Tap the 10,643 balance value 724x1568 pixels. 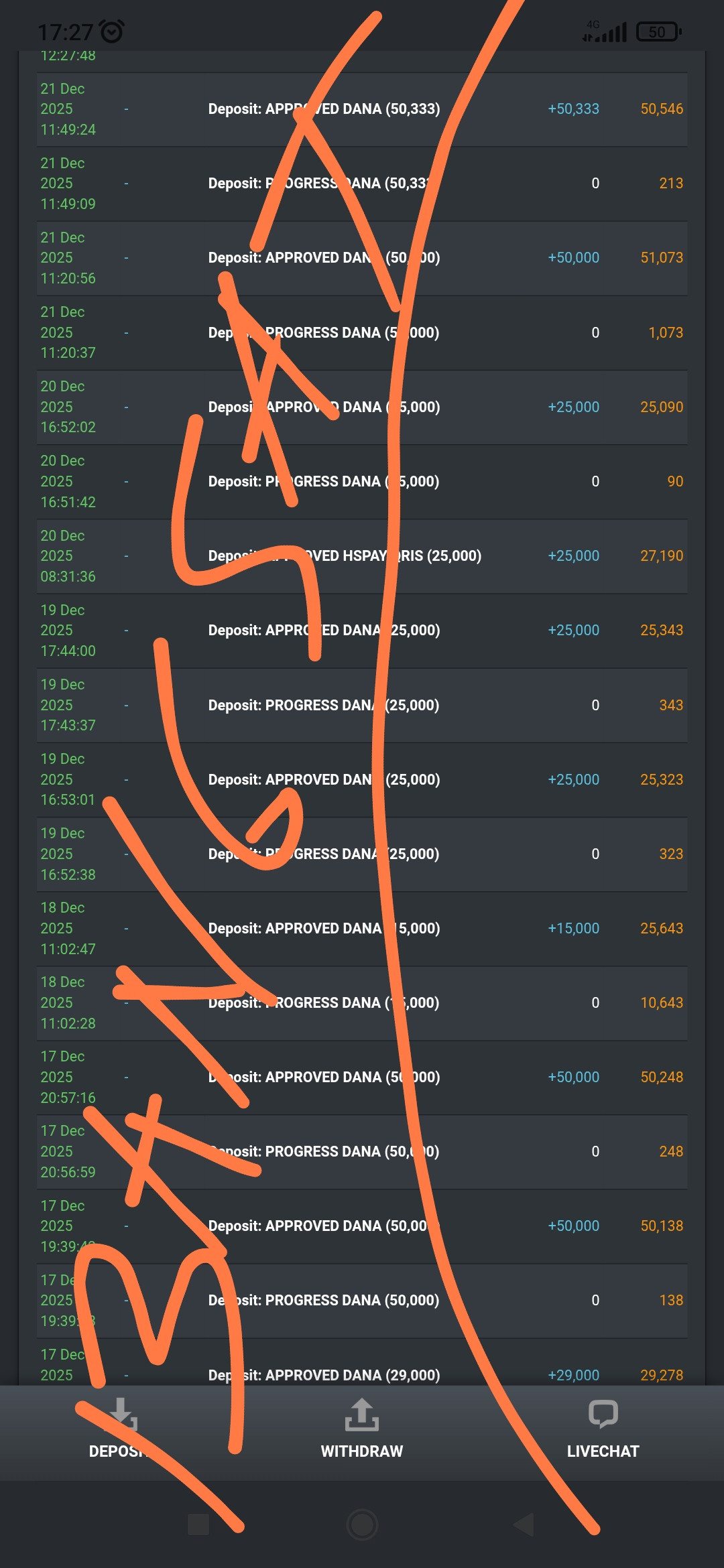click(x=661, y=1002)
